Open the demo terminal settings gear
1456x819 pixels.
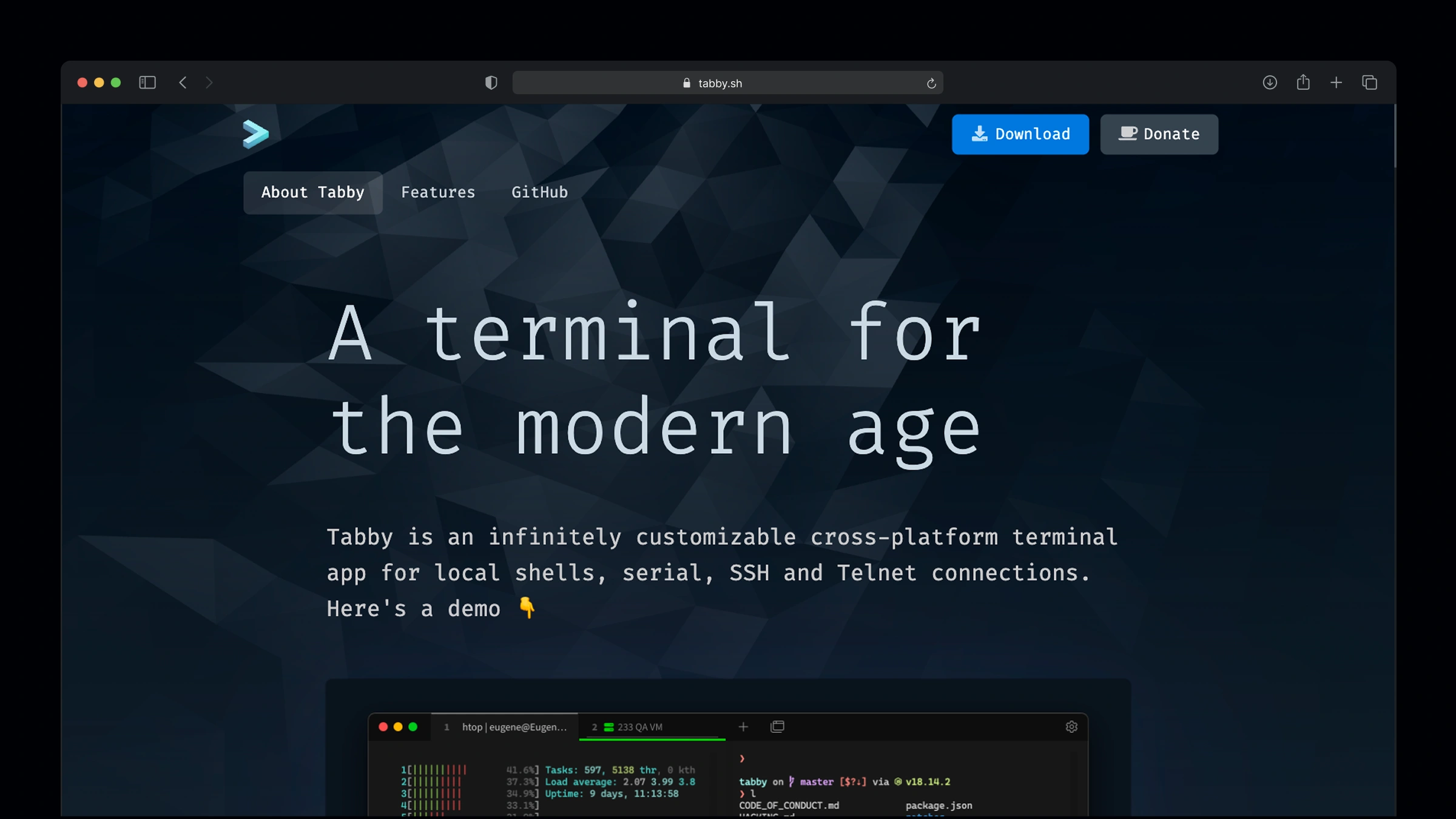1071,727
